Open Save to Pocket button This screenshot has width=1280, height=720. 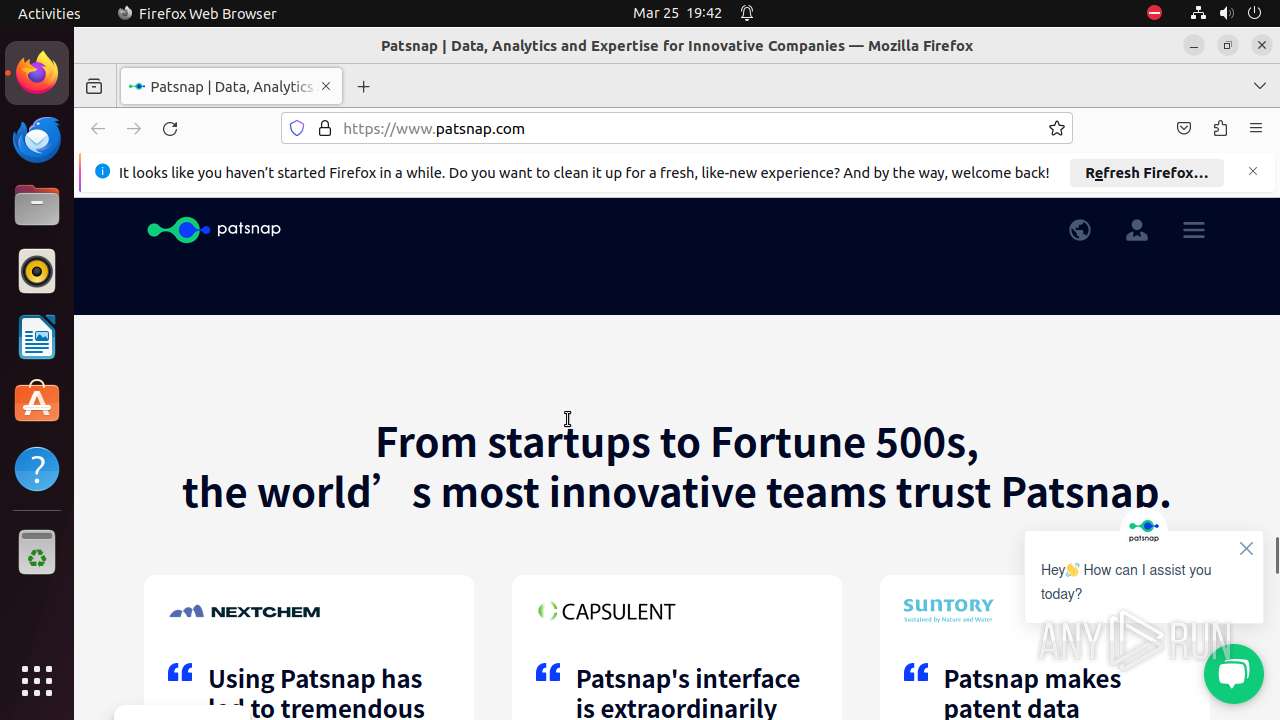pos(1184,128)
